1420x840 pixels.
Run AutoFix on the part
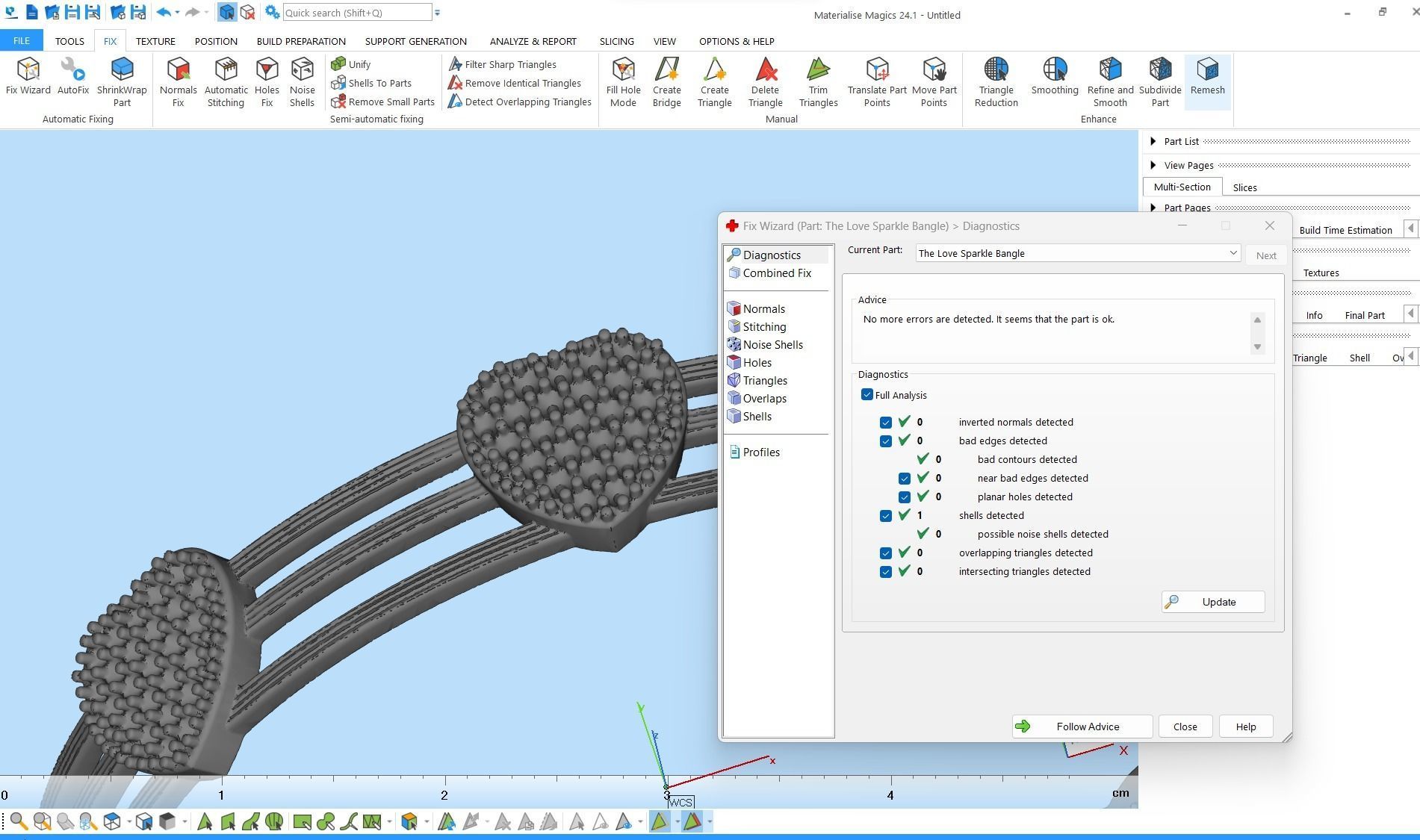73,77
